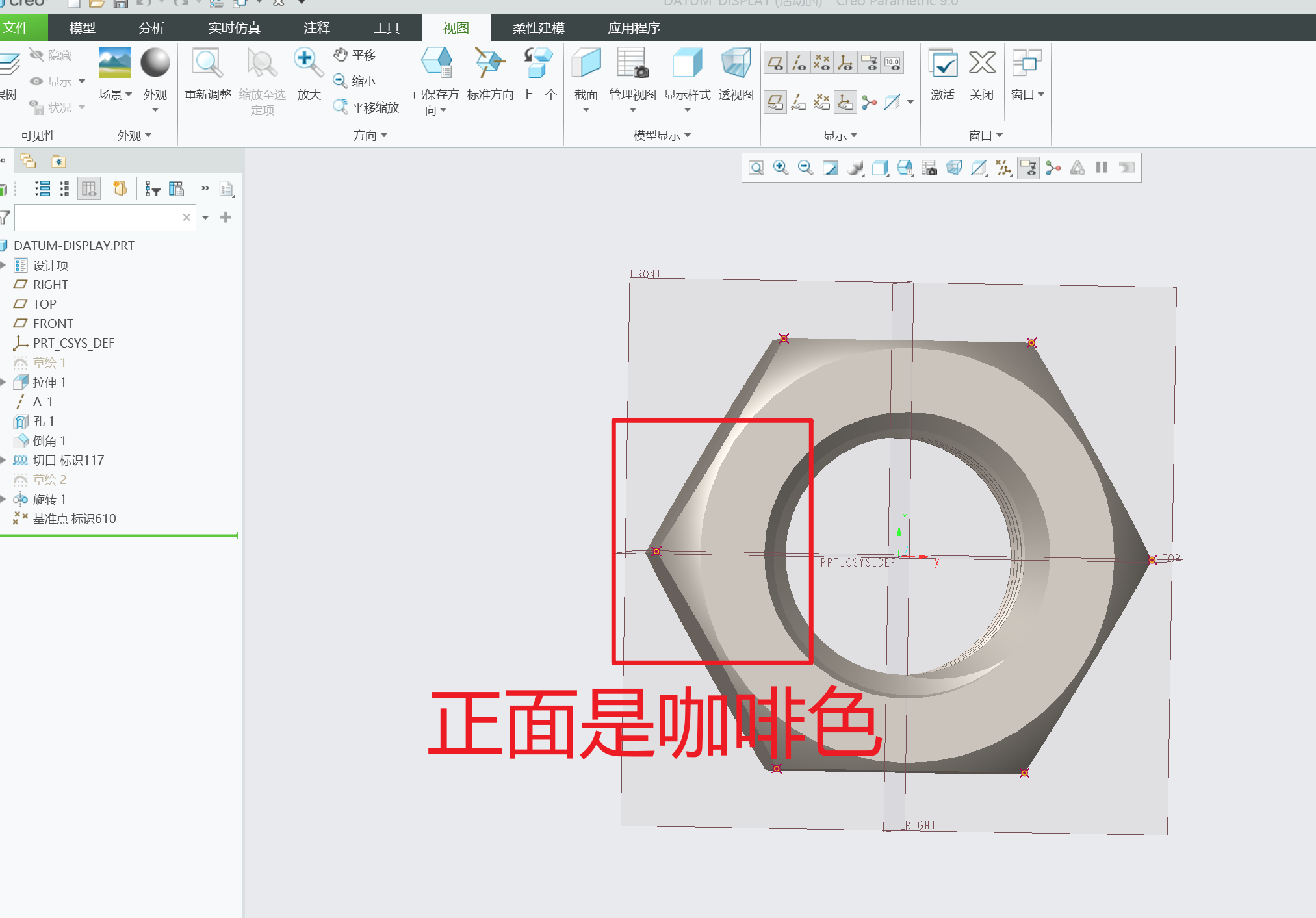Toggle datum axis display in ribbon
The height and width of the screenshot is (918, 1316).
tap(799, 63)
